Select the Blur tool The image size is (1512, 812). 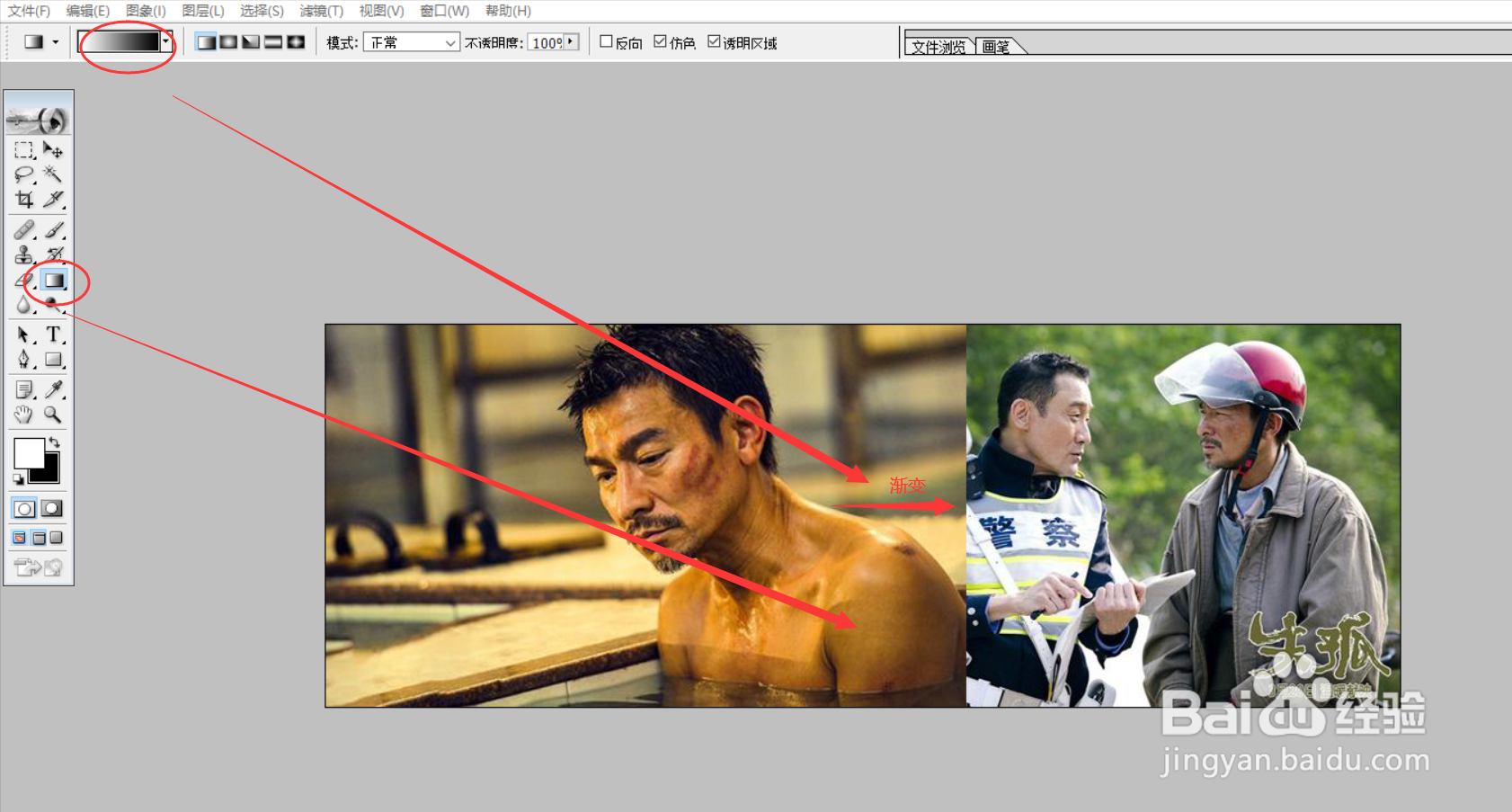24,306
